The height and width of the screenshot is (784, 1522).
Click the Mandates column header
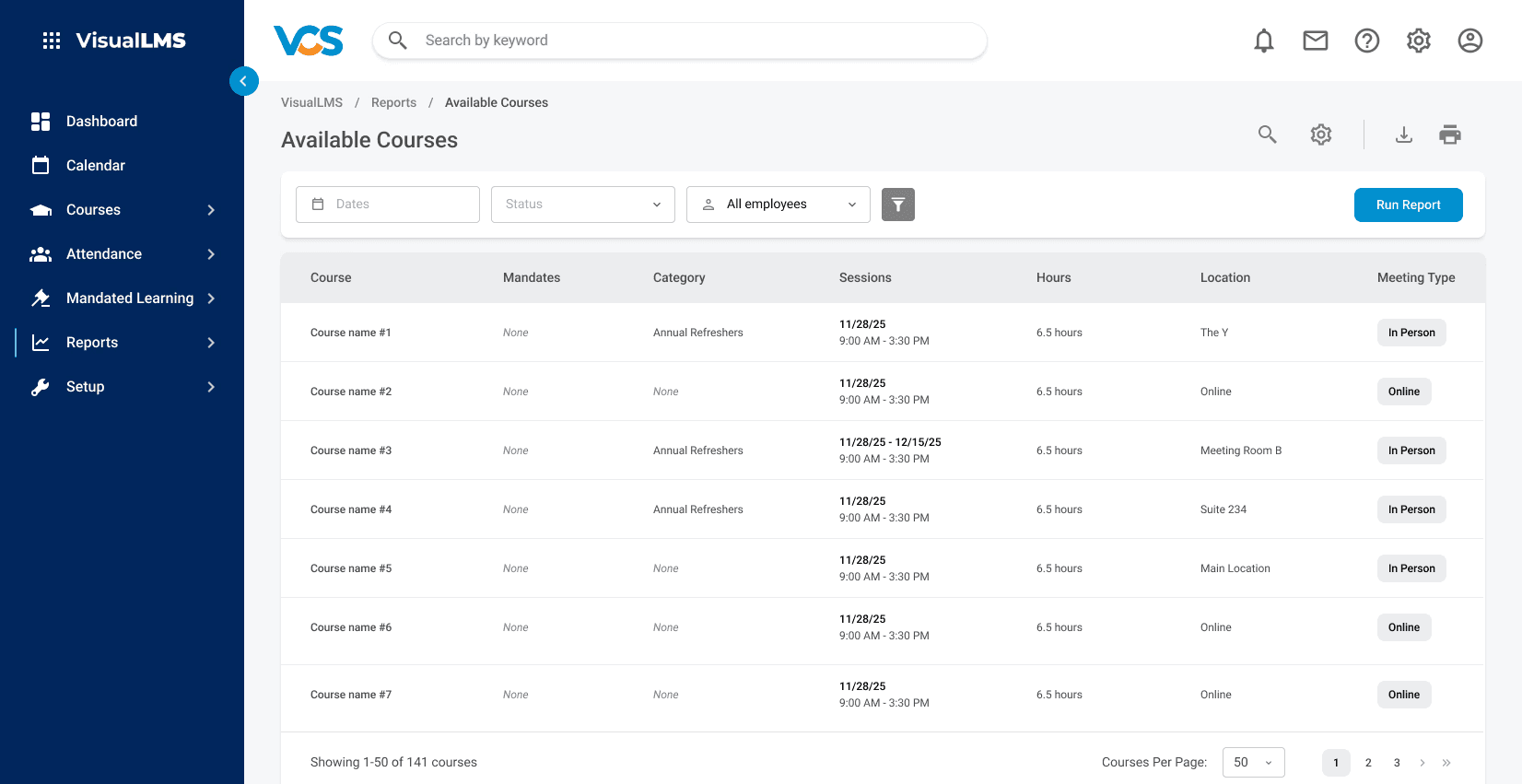532,277
